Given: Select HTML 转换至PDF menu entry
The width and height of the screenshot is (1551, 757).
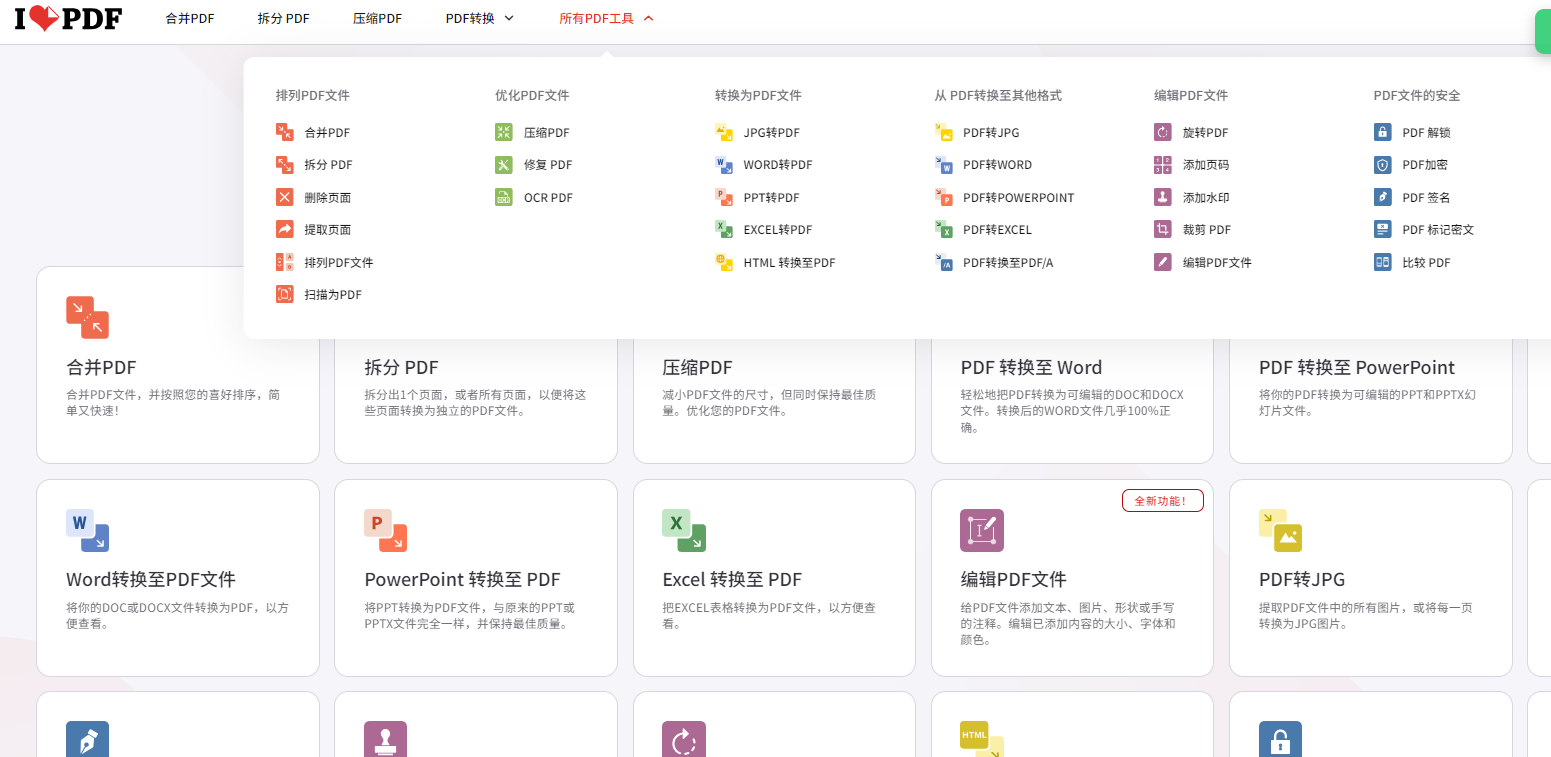Looking at the screenshot, I should click(788, 262).
